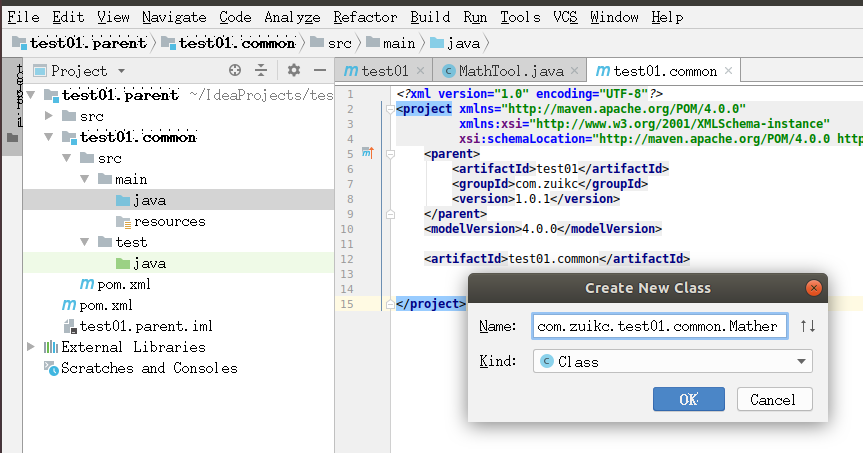Click the Cancel button
The width and height of the screenshot is (863, 453).
pyautogui.click(x=774, y=399)
